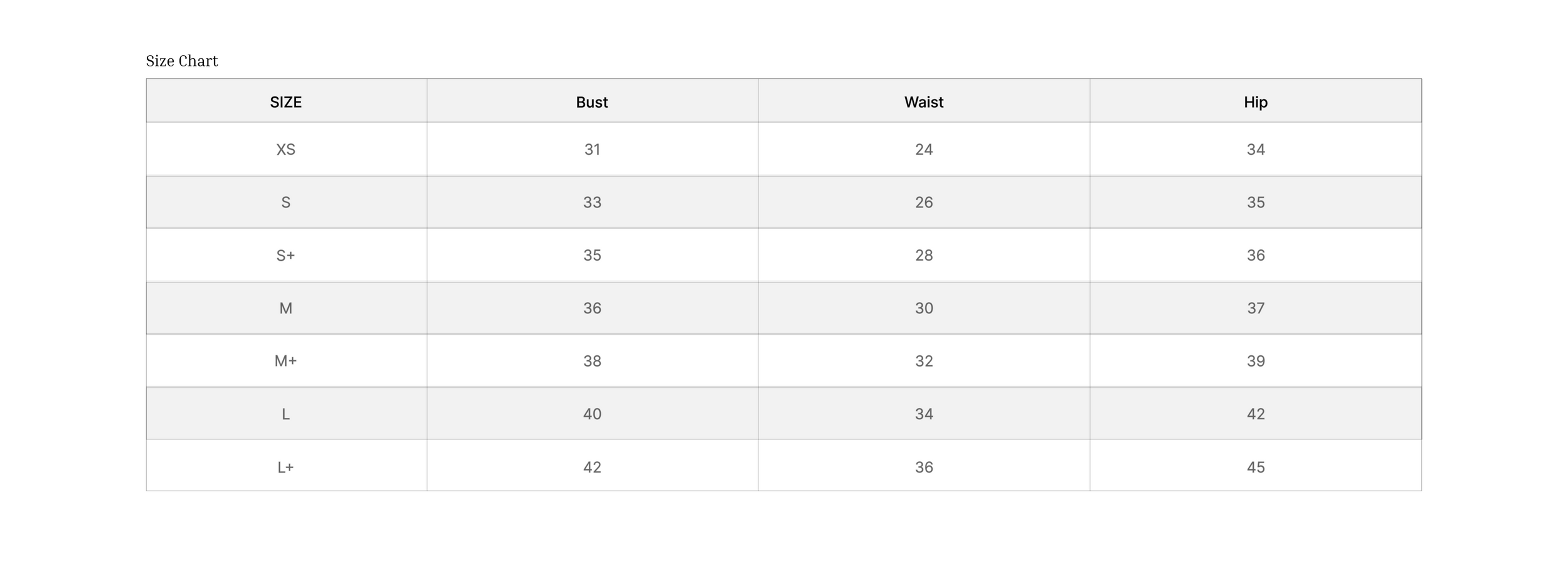Click the L+ size row label
1568x569 pixels.
coord(286,467)
